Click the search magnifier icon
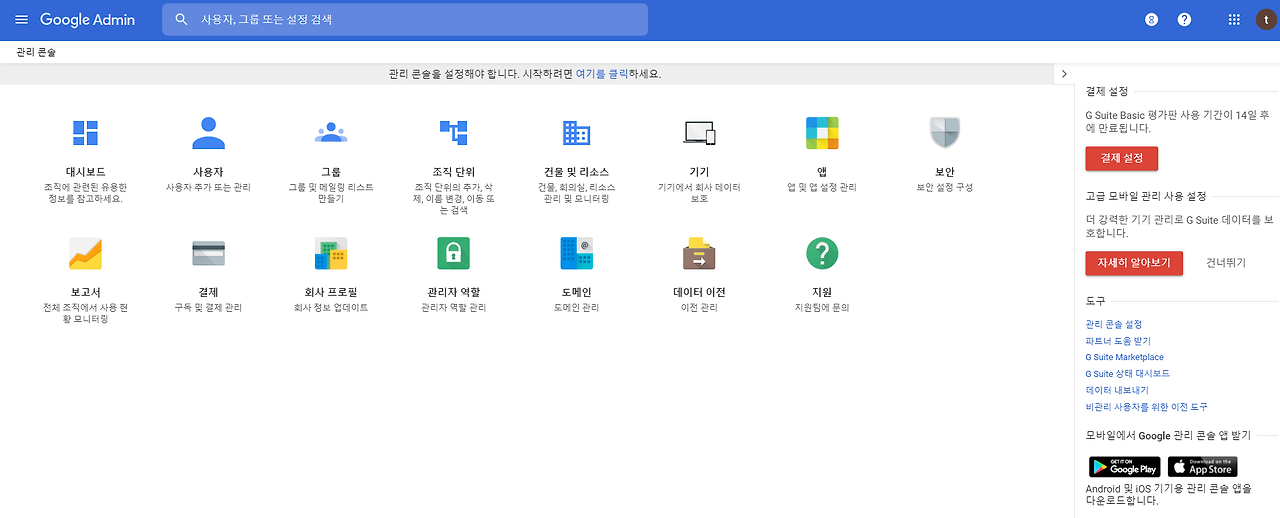The height and width of the screenshot is (518, 1280). click(x=181, y=19)
